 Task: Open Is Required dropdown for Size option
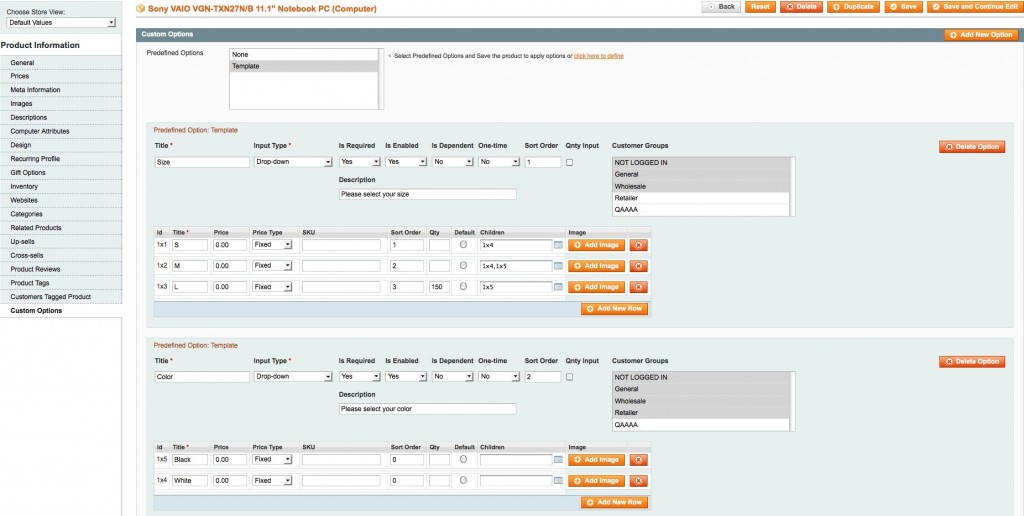click(359, 162)
